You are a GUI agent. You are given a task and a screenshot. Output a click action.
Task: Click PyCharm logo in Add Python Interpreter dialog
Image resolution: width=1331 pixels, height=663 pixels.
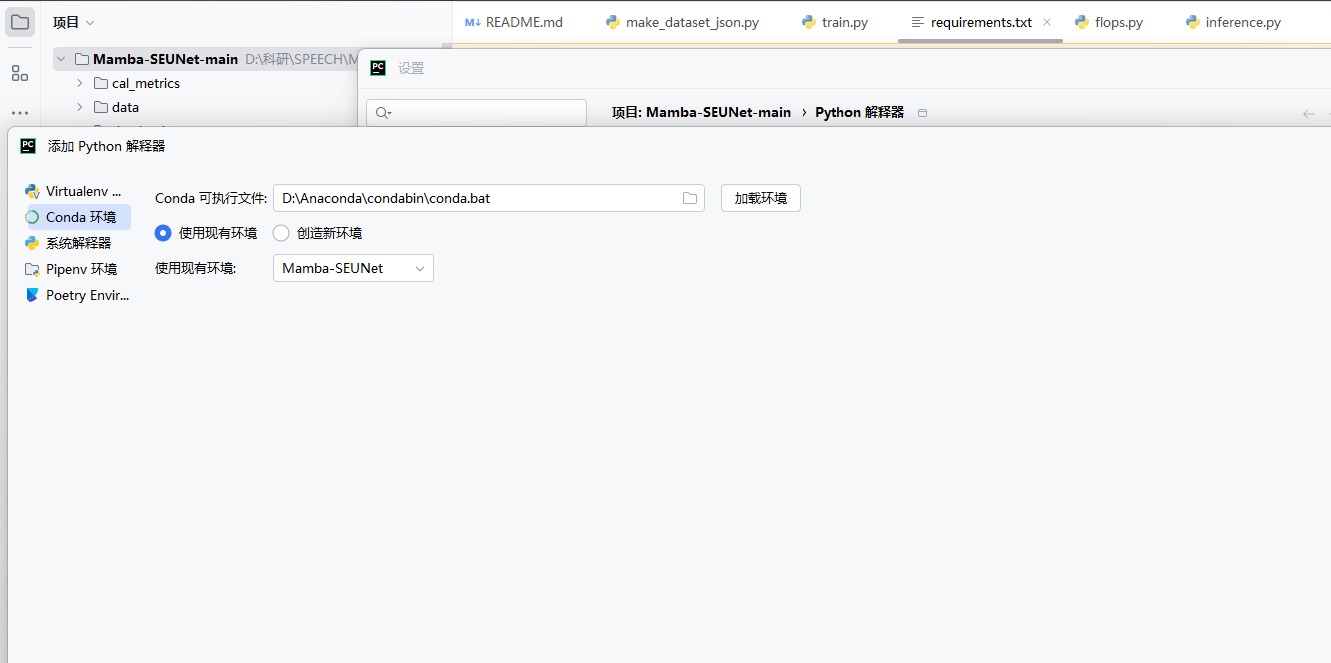tap(28, 146)
